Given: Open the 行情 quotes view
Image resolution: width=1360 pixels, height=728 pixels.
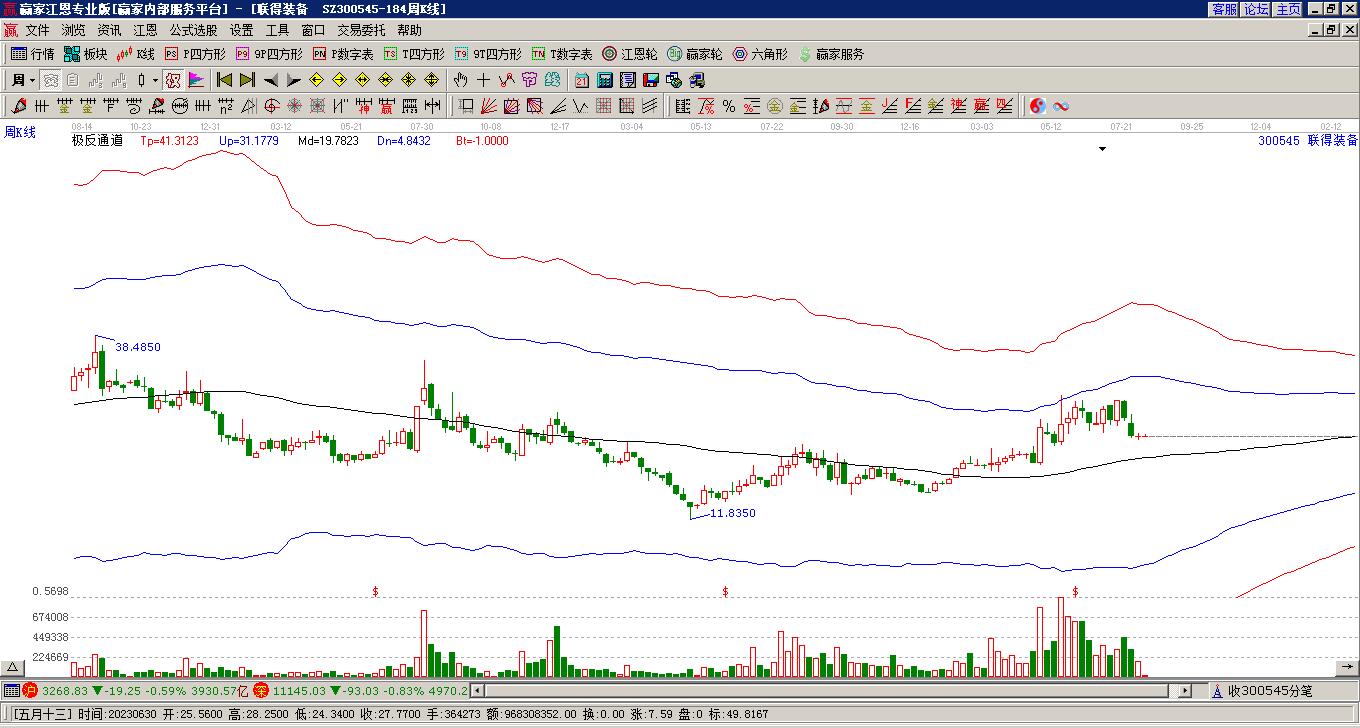Looking at the screenshot, I should [x=32, y=54].
